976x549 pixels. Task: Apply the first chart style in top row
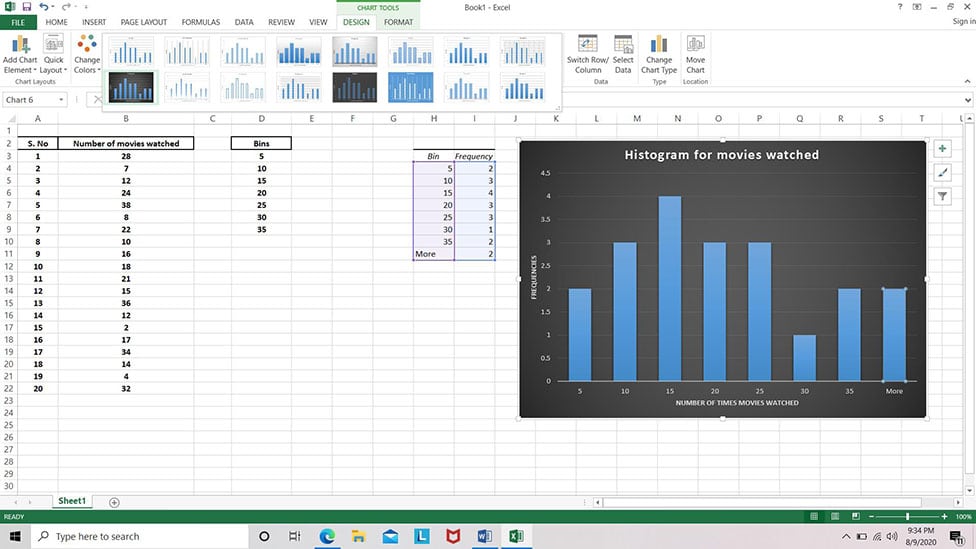131,52
